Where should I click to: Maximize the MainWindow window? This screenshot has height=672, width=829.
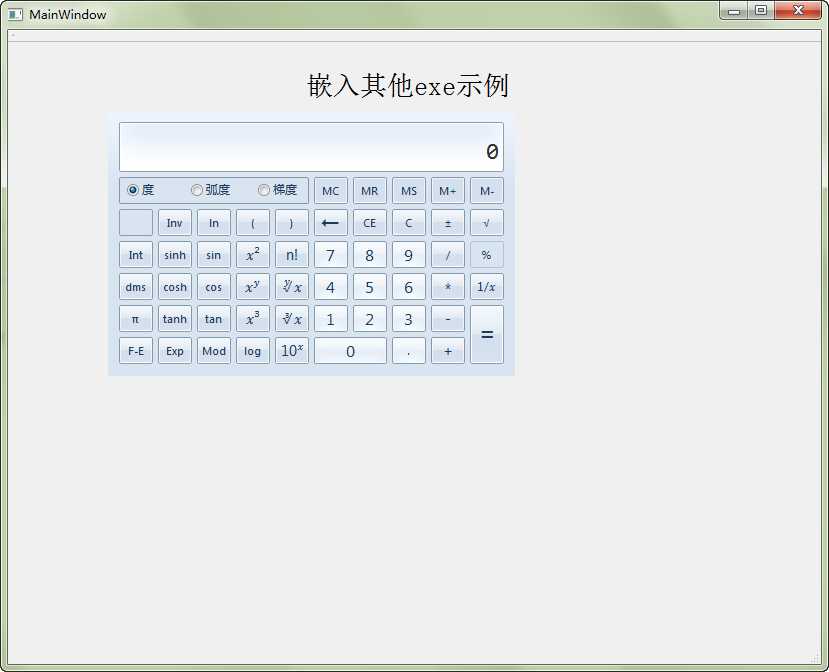tap(761, 11)
